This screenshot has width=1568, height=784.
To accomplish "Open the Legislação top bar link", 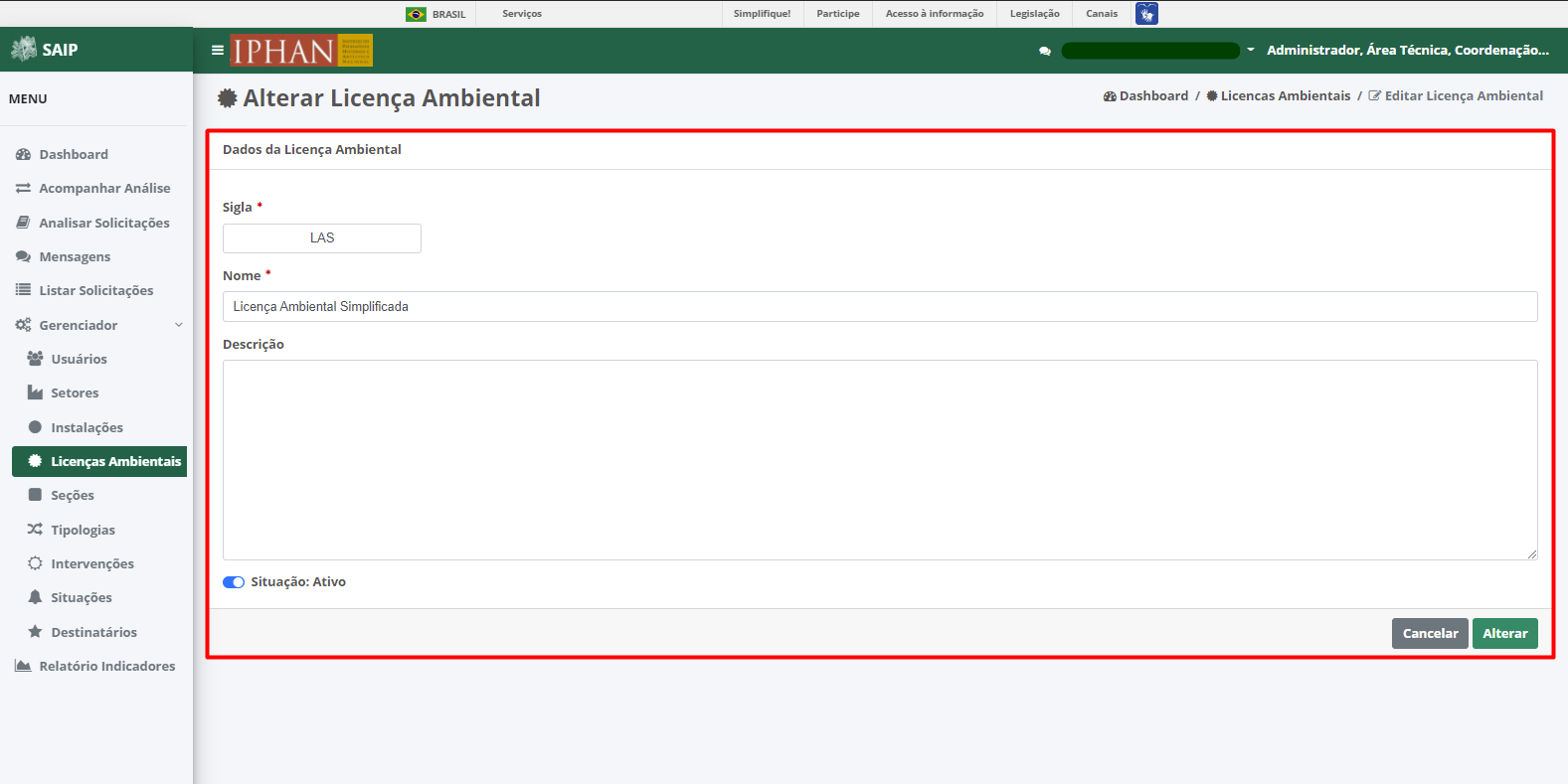I will [1035, 14].
